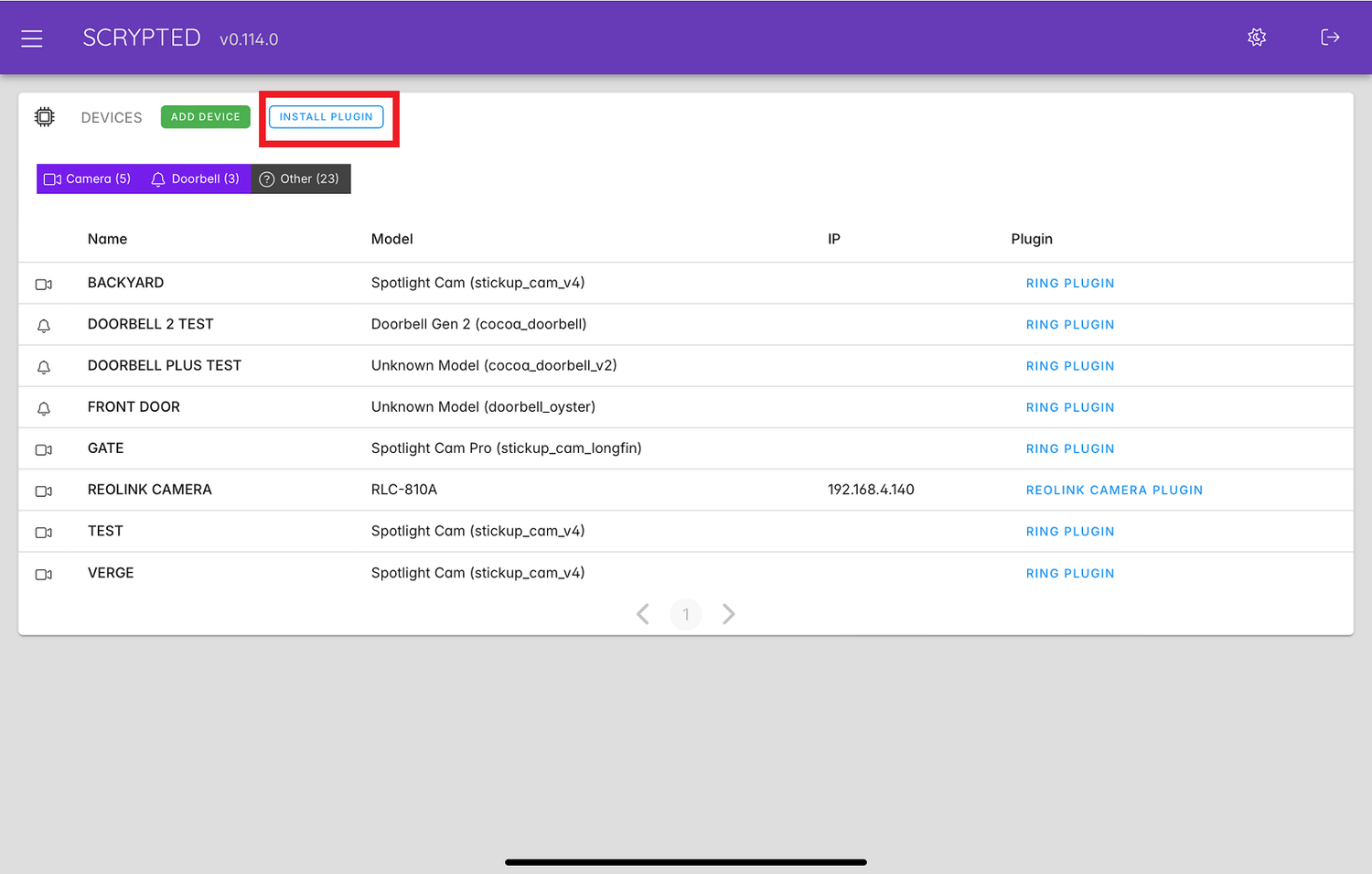Click camera icon for VERGE row
This screenshot has height=874, width=1372.
coord(44,575)
